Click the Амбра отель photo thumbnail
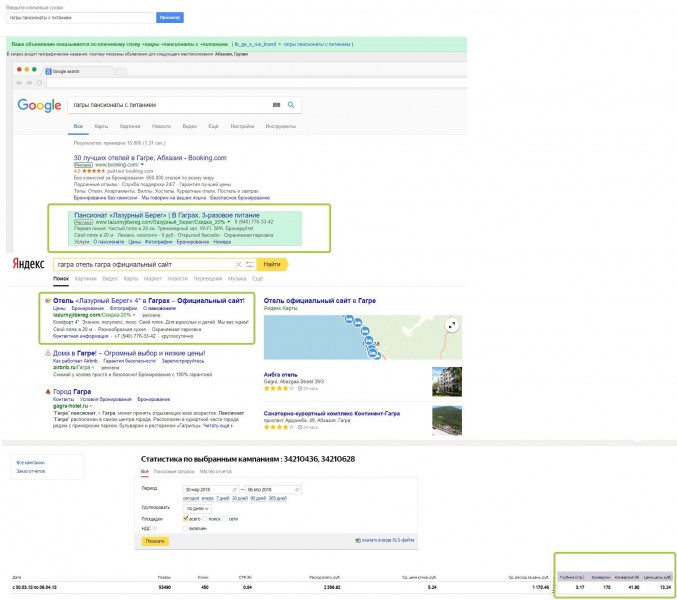 pyautogui.click(x=447, y=382)
